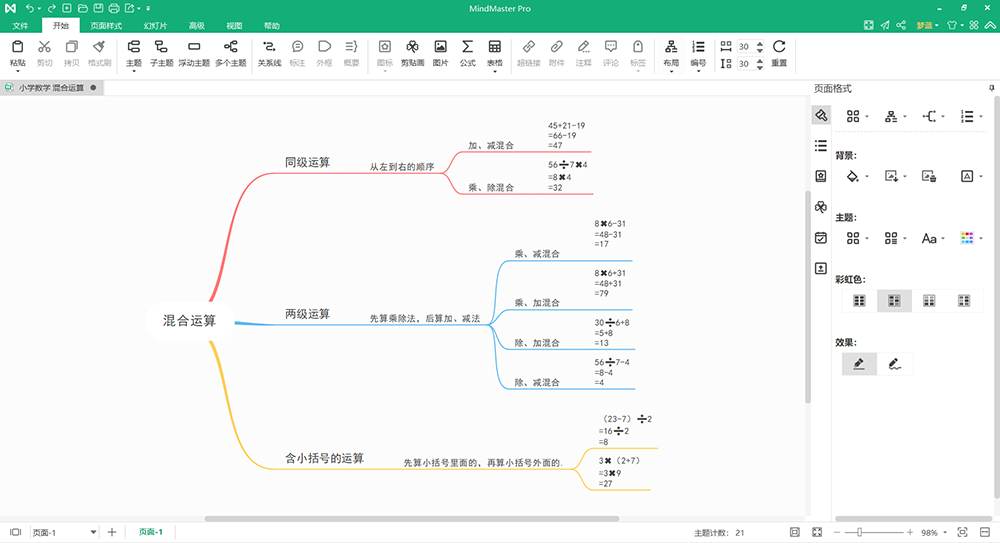Image resolution: width=1000 pixels, height=543 pixels.
Task: Click the zoom slider handle
Action: [860, 532]
